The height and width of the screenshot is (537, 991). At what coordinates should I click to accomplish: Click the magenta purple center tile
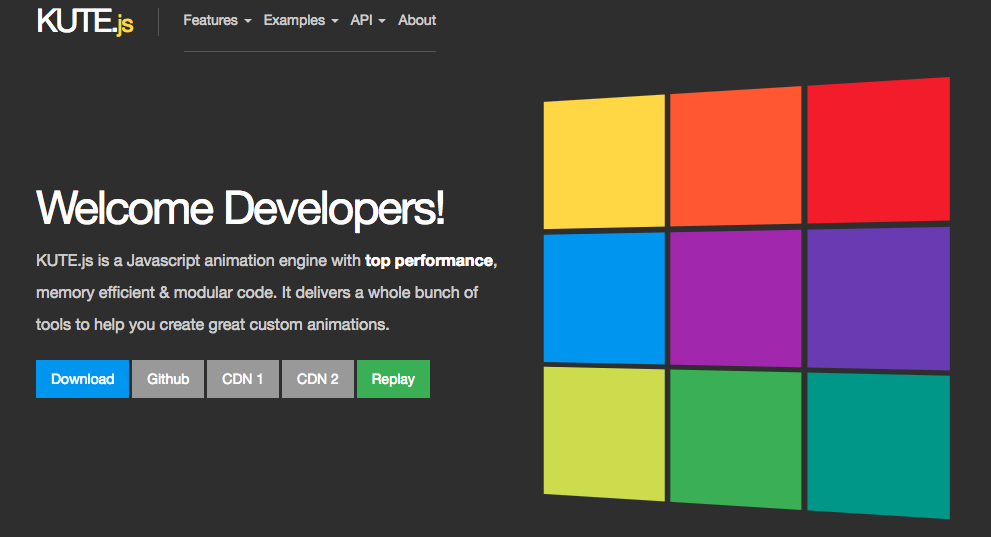pos(736,298)
